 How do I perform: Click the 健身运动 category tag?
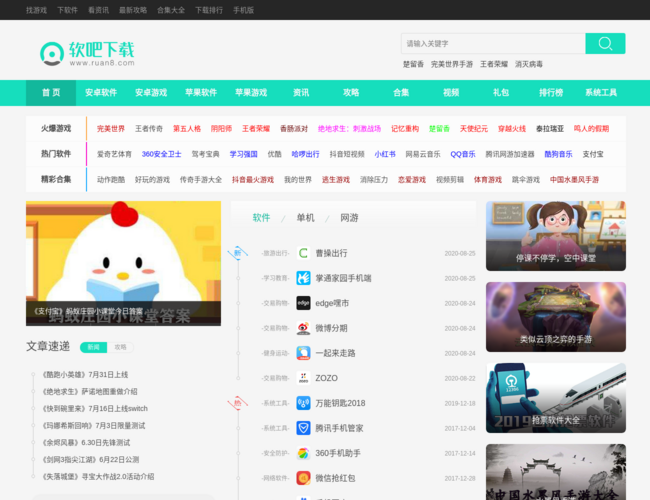click(275, 353)
